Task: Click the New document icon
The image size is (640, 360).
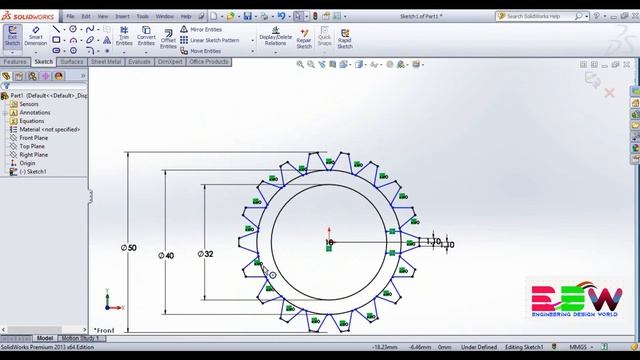Action: click(213, 16)
